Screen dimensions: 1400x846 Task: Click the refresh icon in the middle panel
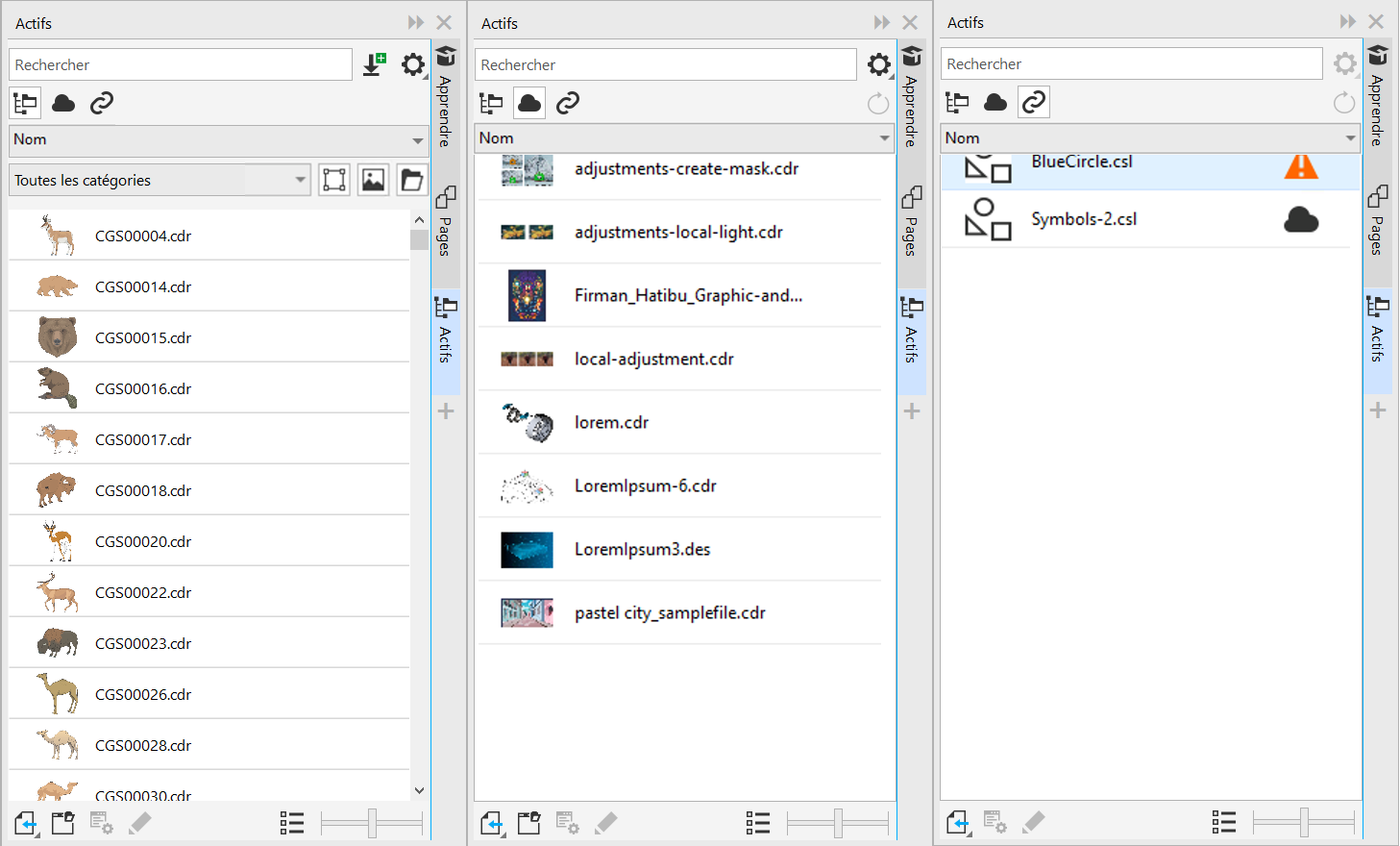[x=877, y=104]
